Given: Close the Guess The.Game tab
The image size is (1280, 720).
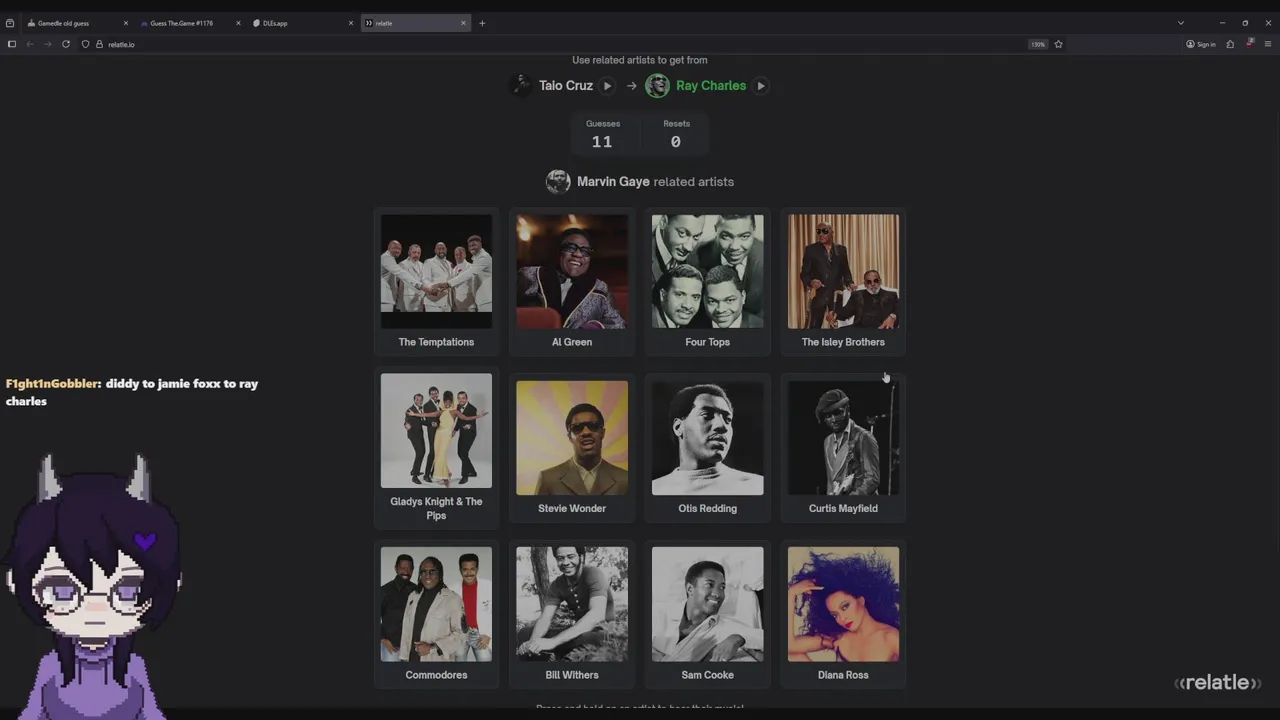Looking at the screenshot, I should pyautogui.click(x=238, y=23).
